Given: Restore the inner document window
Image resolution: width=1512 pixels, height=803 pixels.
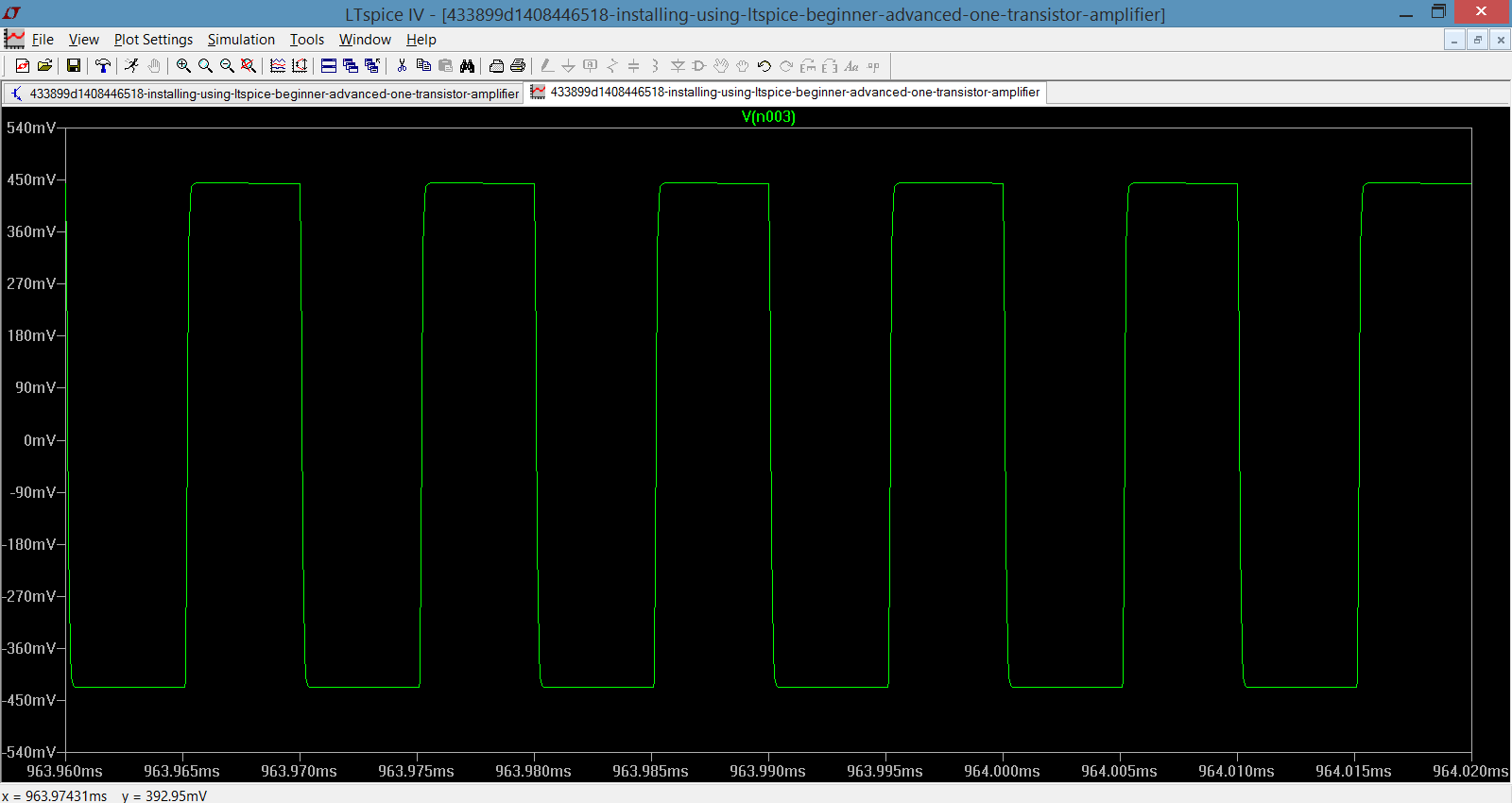Looking at the screenshot, I should point(1477,40).
